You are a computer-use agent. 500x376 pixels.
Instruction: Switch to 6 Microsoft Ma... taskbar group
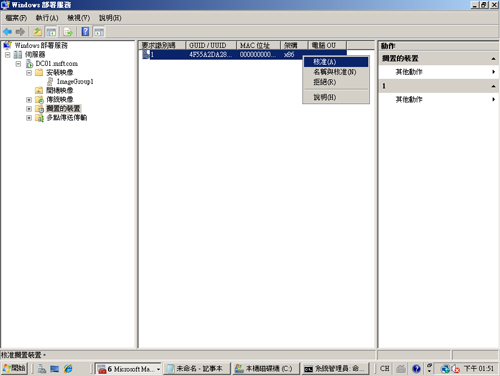pos(128,369)
